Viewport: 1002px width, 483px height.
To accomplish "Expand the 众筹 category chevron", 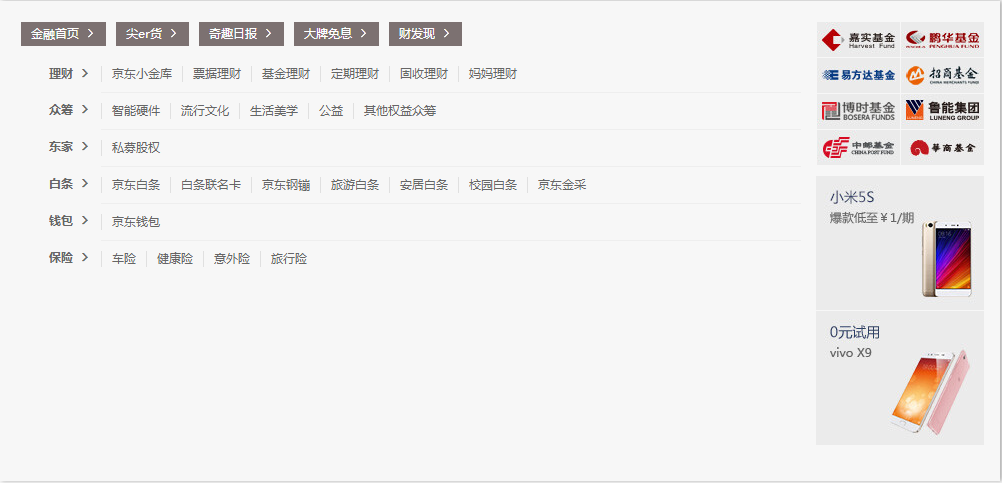I will (84, 110).
